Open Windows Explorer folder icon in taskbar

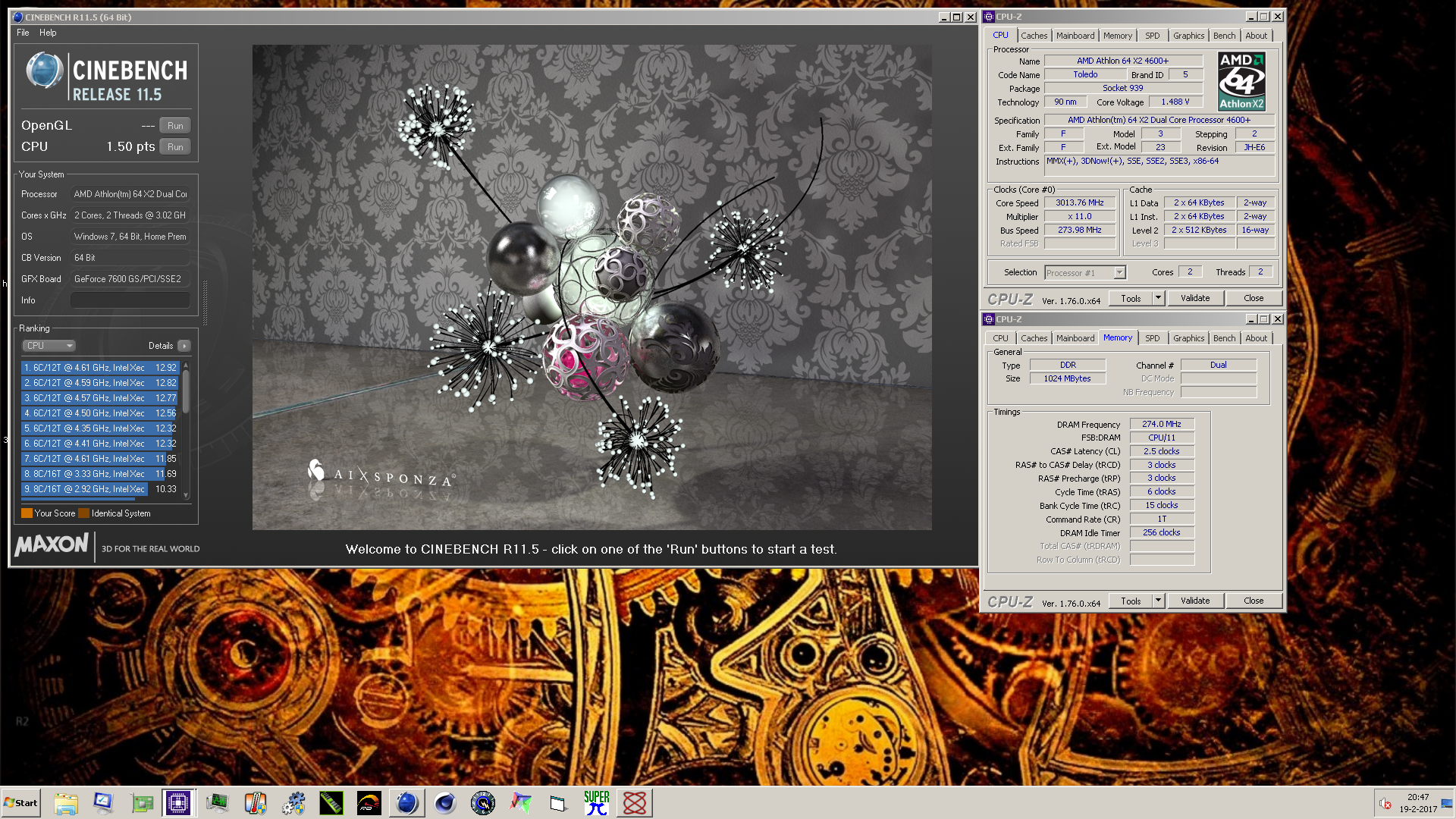tap(66, 803)
